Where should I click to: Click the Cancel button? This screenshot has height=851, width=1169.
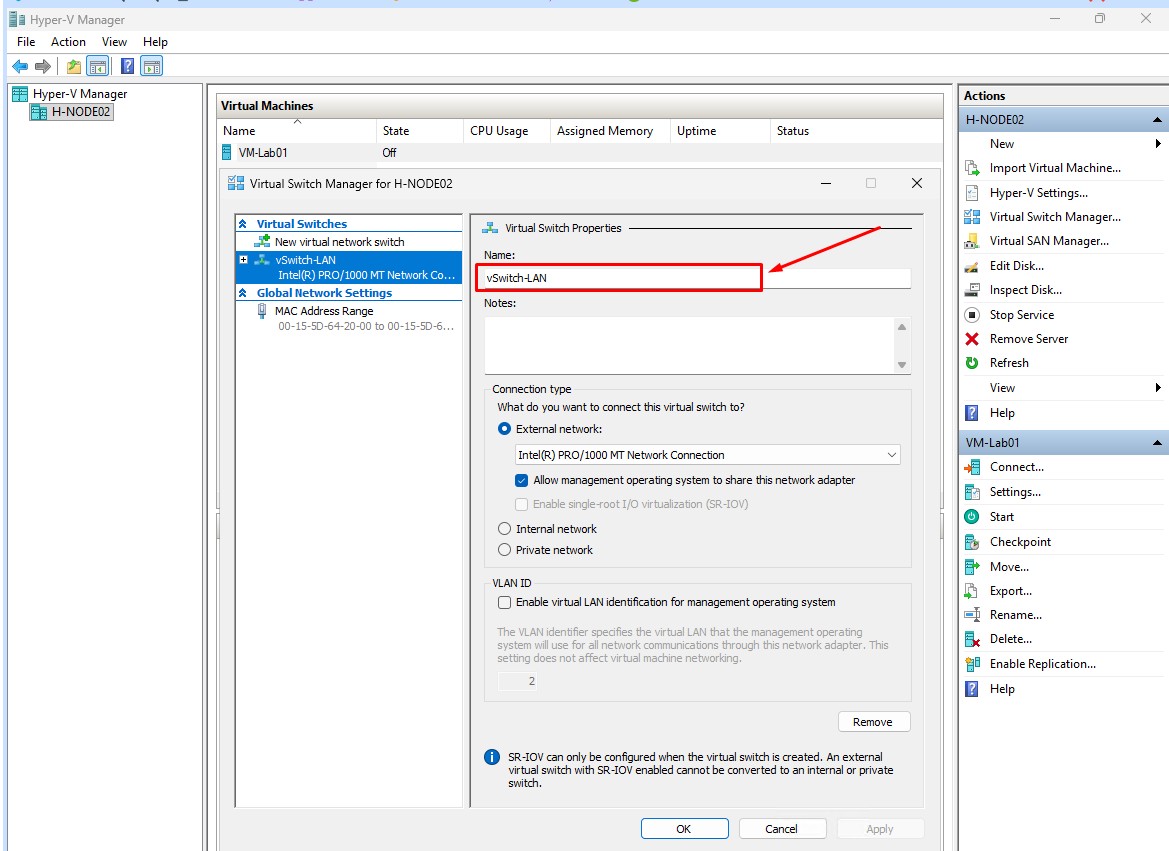click(782, 829)
